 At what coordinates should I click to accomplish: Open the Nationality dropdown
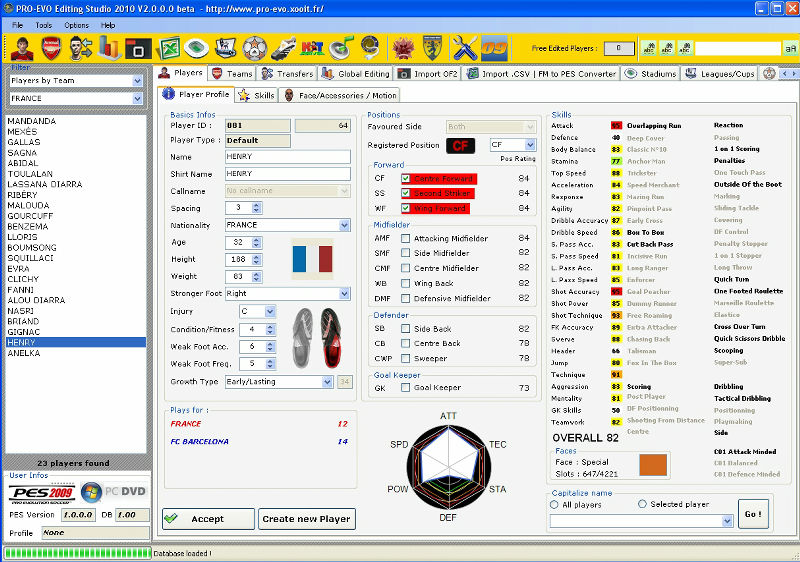tap(344, 225)
